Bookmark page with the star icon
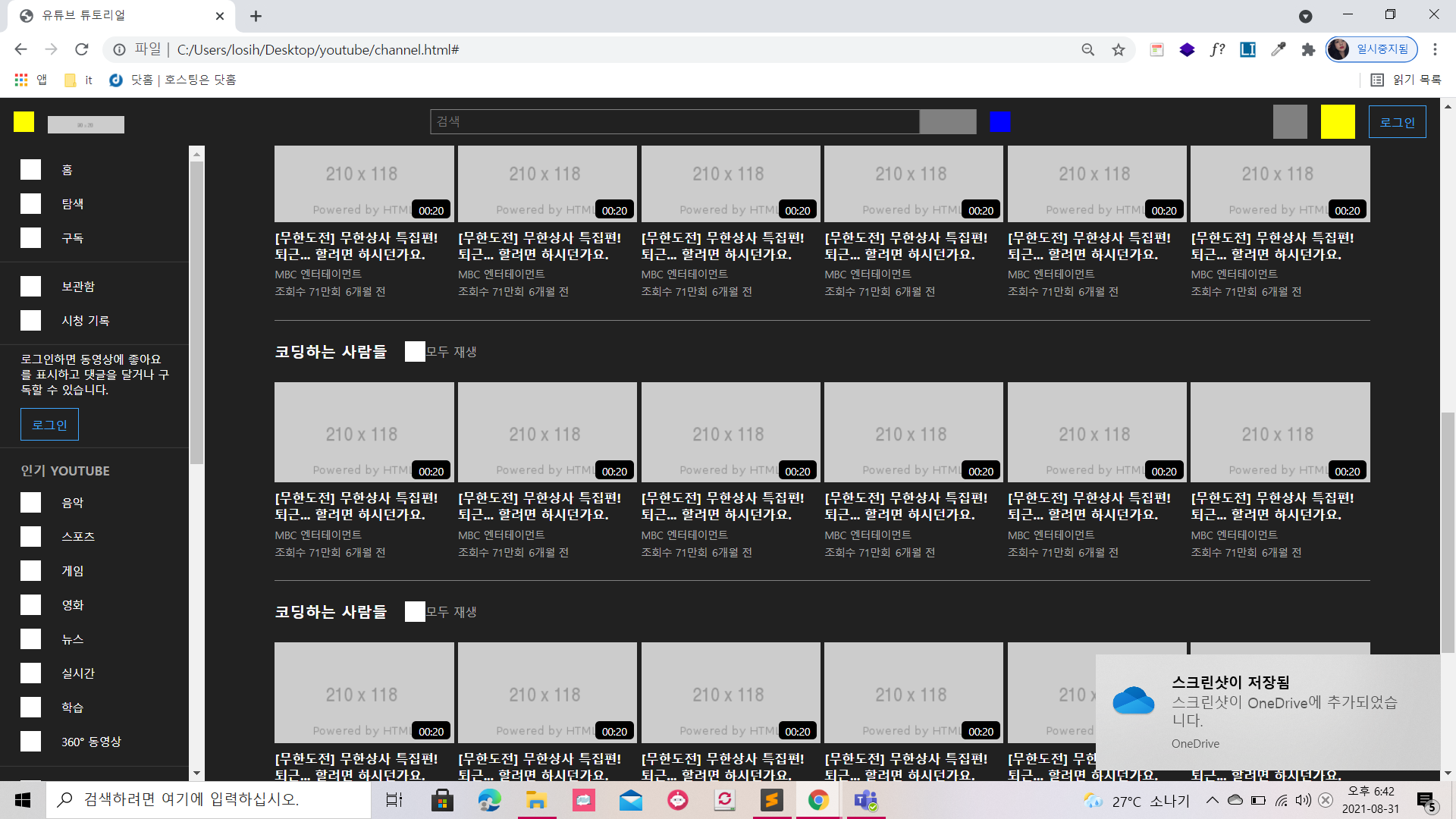Image resolution: width=1456 pixels, height=819 pixels. [1118, 50]
